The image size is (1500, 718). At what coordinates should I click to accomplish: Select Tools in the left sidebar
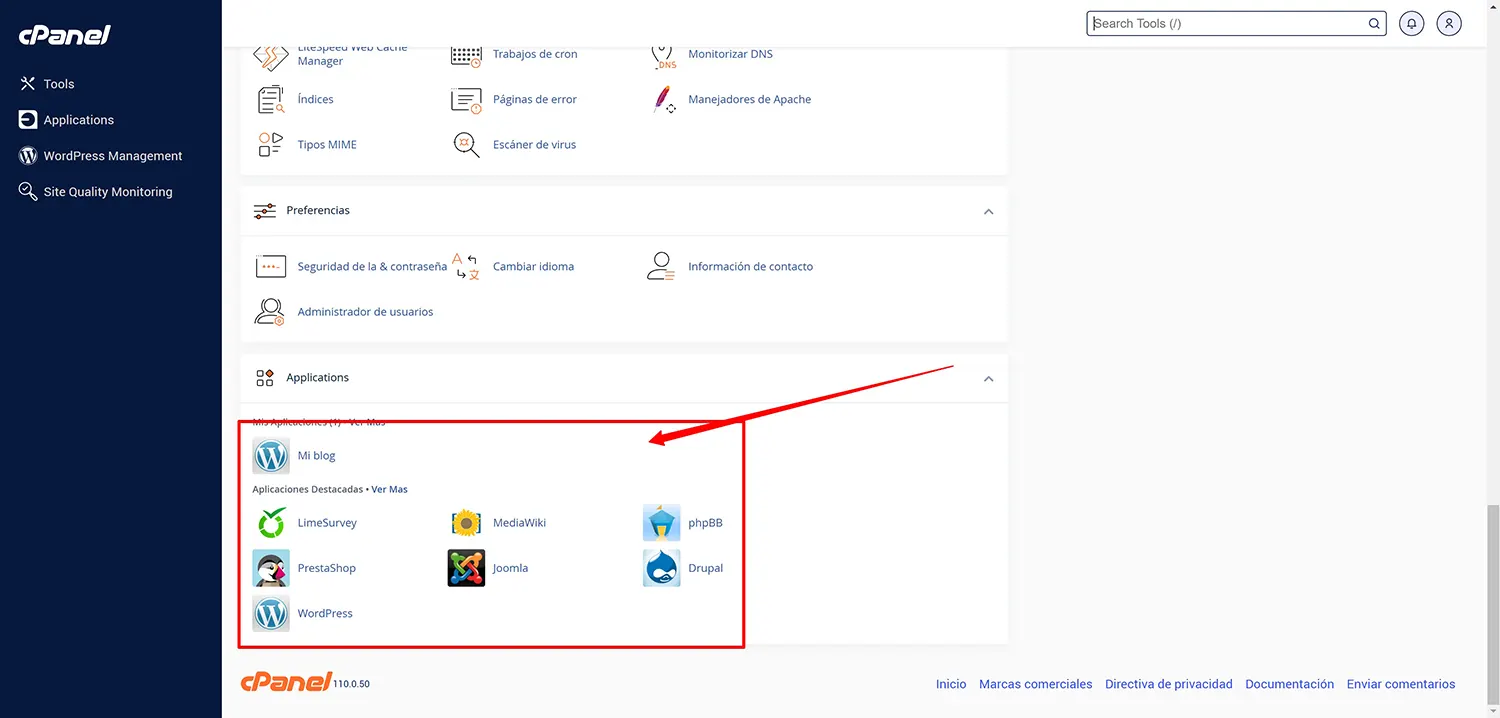(60, 83)
